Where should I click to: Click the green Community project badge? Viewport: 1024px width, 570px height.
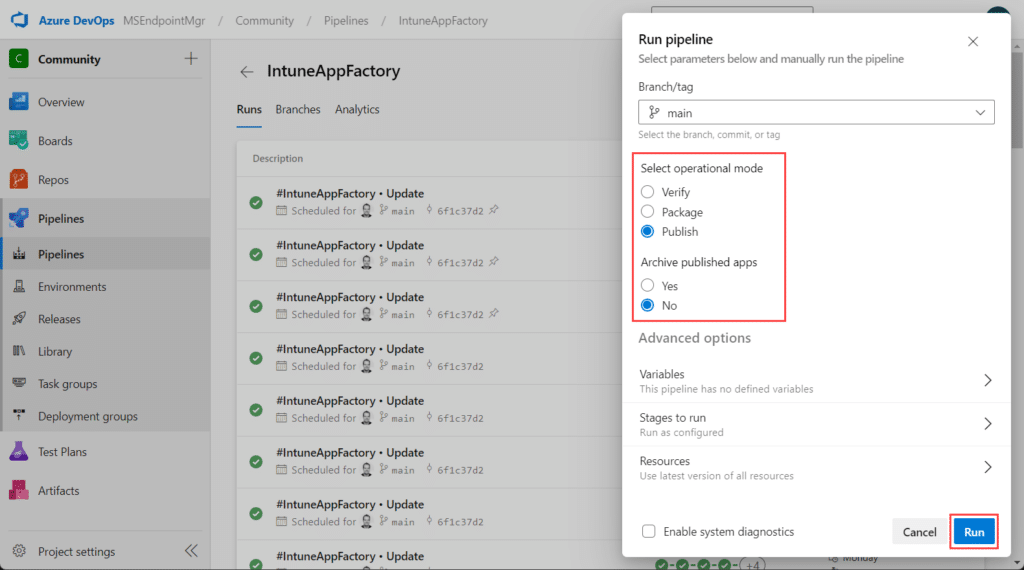pos(18,59)
